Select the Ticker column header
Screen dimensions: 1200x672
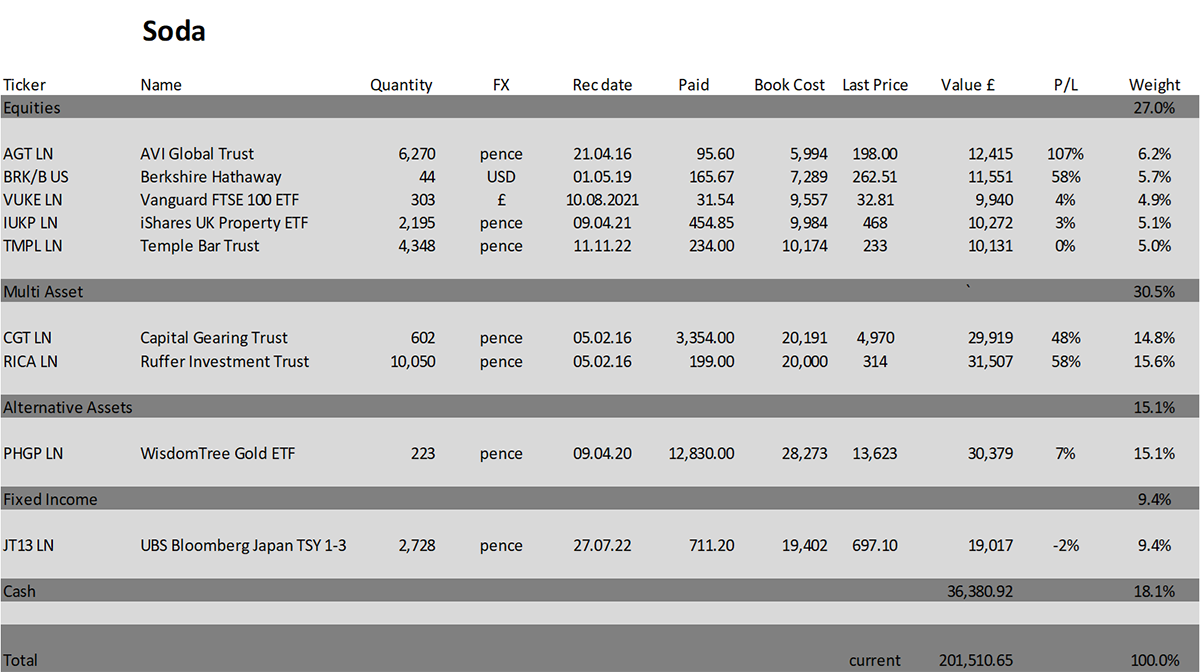point(25,85)
